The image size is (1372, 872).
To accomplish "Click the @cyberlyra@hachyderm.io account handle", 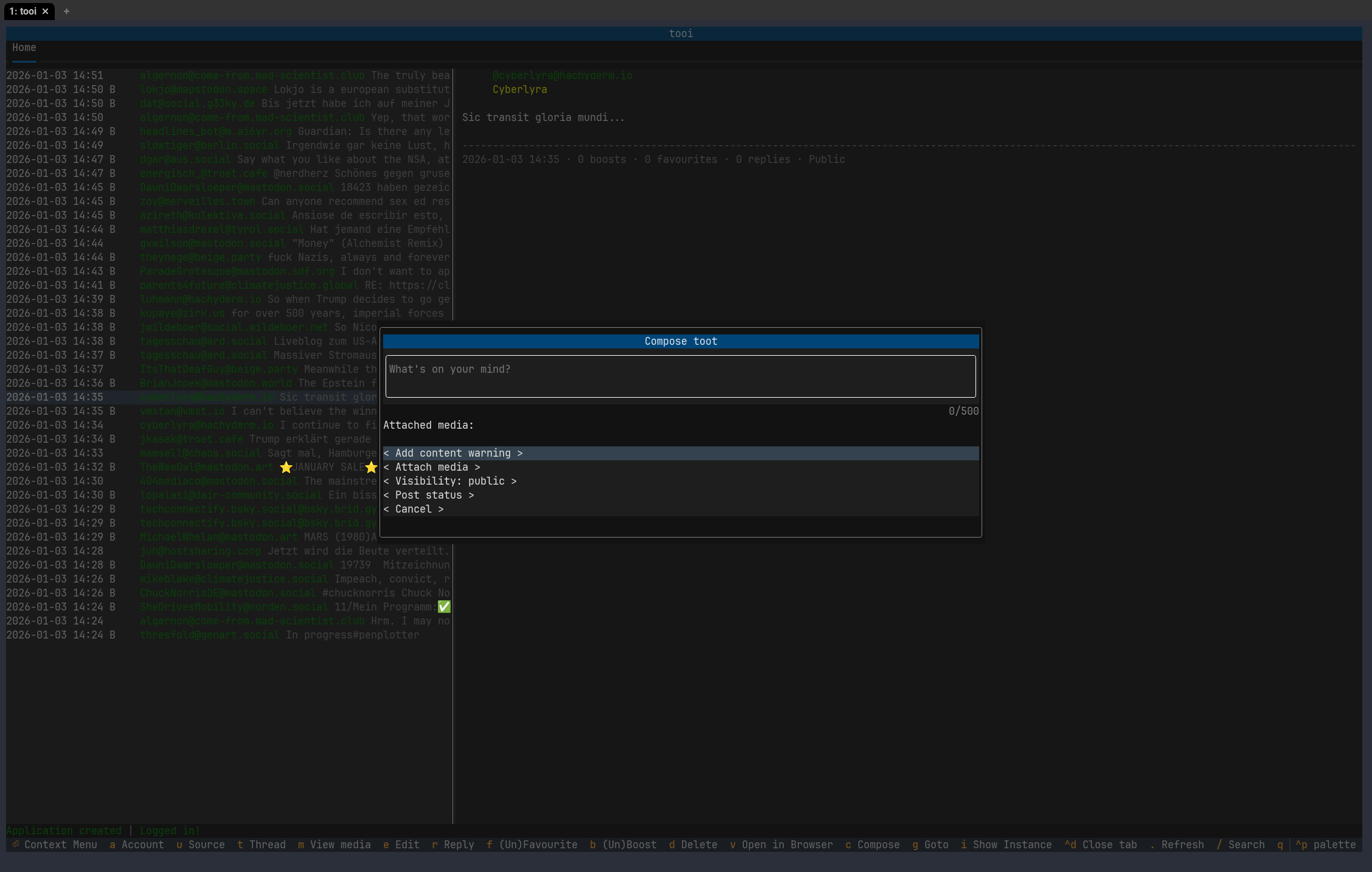I will 562,75.
